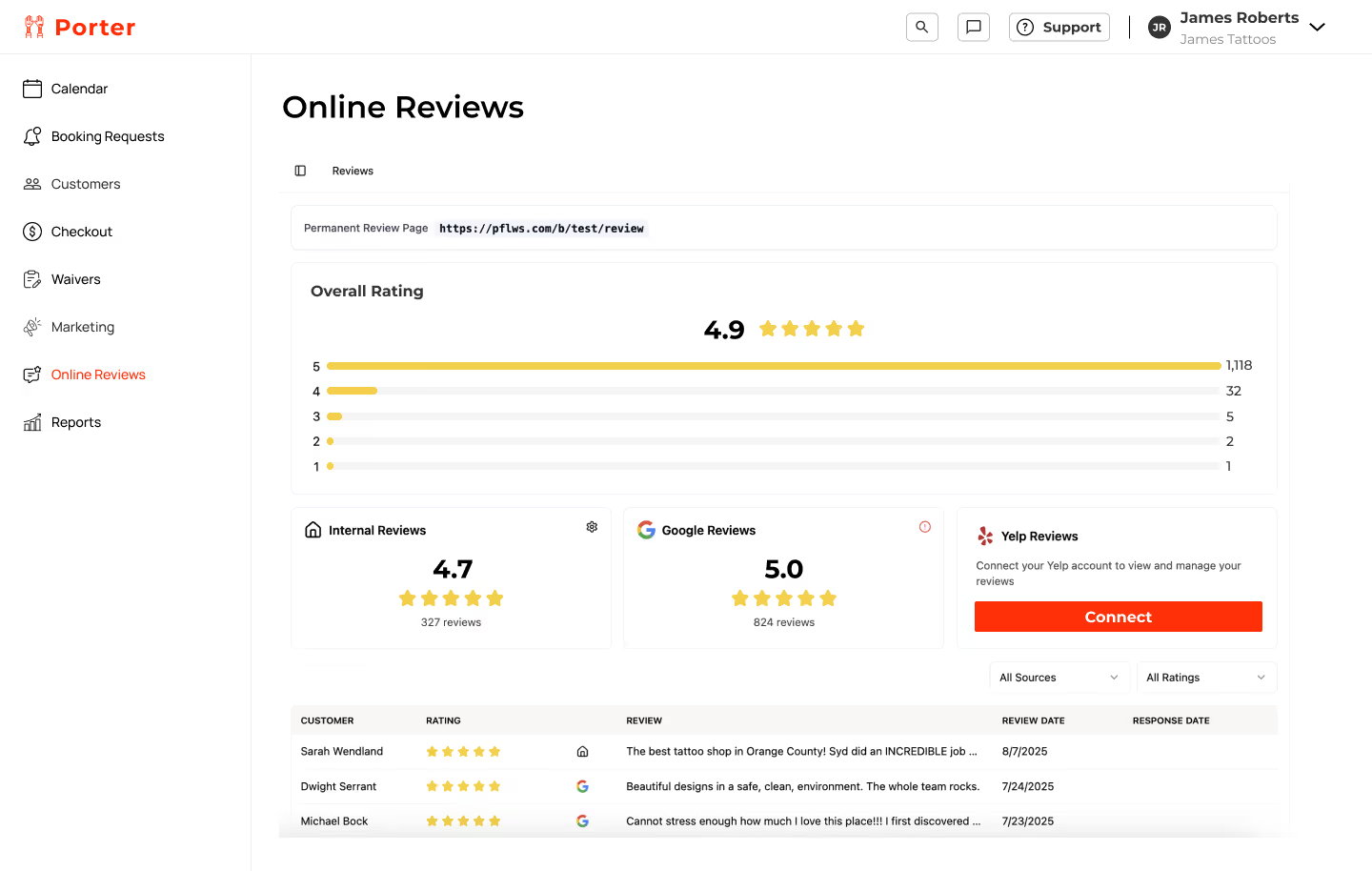Viewport: 1372px width, 871px height.
Task: Click the home source icon on Sarah Wendland's review
Action: (582, 751)
